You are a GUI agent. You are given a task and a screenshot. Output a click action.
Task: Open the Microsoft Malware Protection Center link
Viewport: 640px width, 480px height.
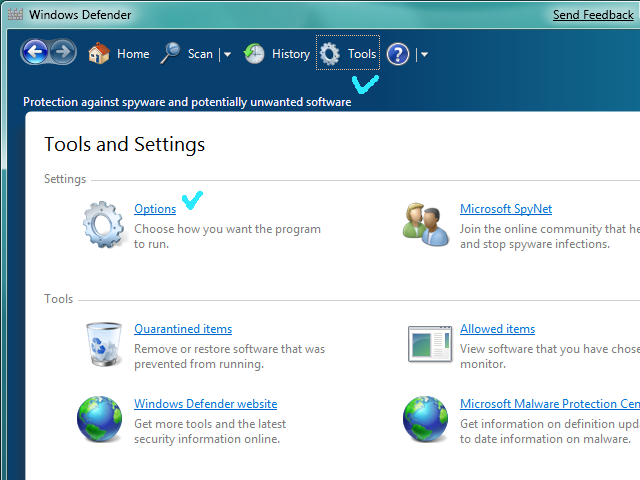point(550,404)
